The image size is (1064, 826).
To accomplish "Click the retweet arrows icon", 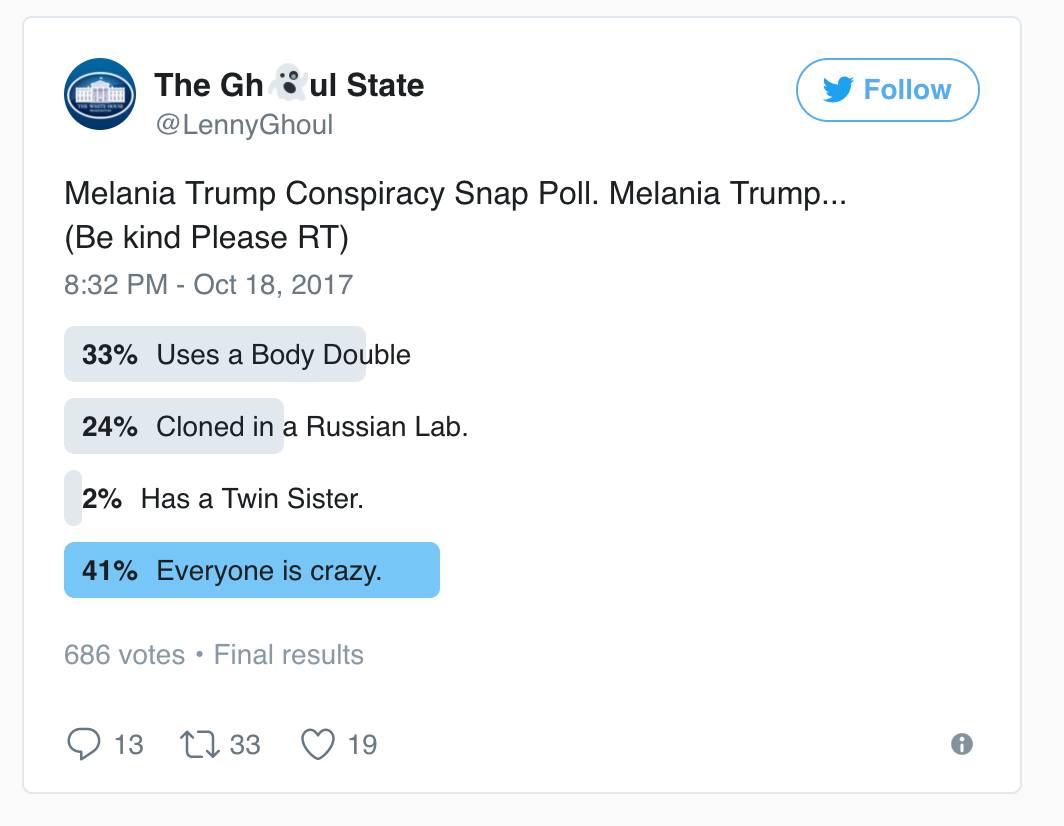I will coord(200,745).
